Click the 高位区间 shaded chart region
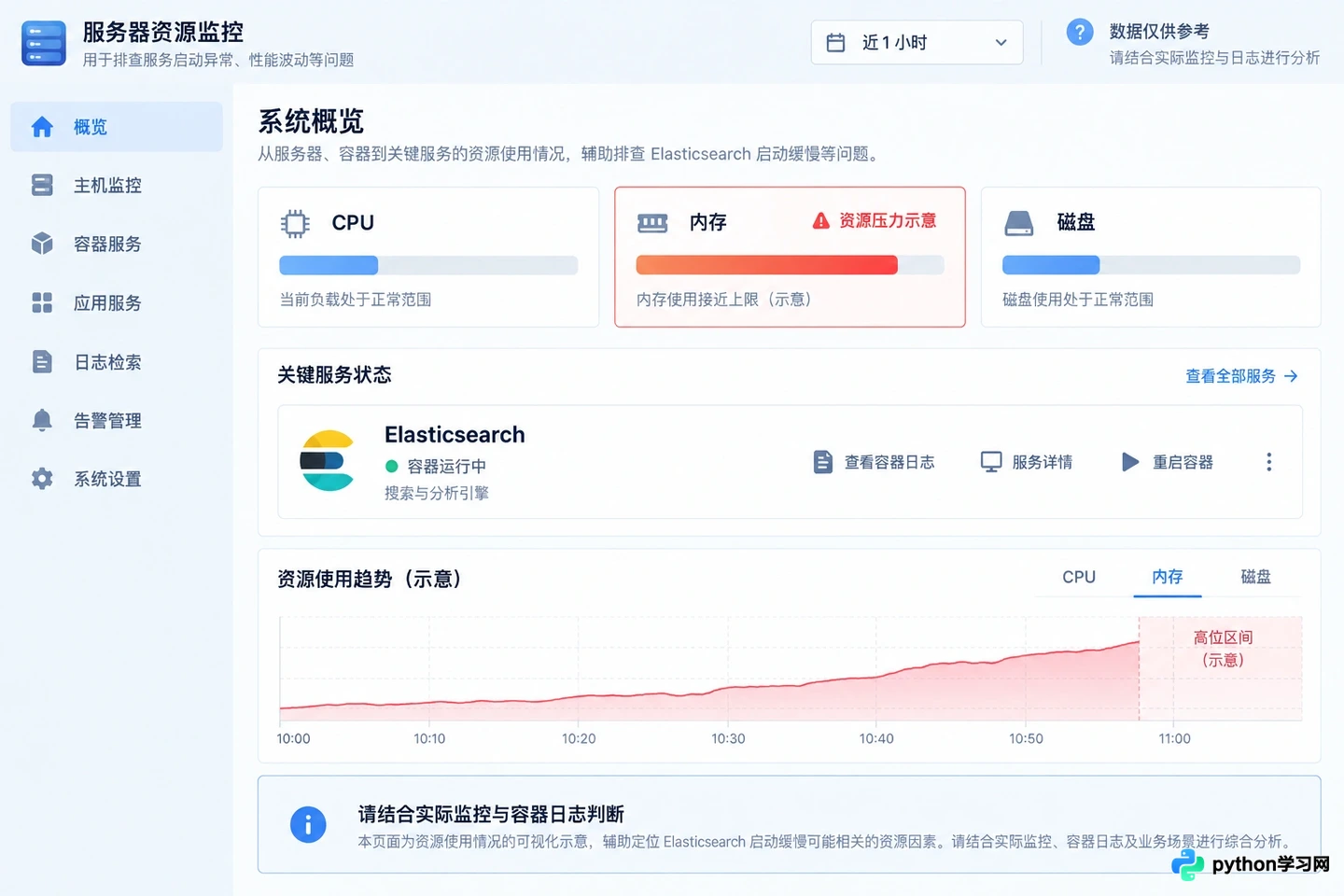1344x896 pixels. pos(1221,668)
